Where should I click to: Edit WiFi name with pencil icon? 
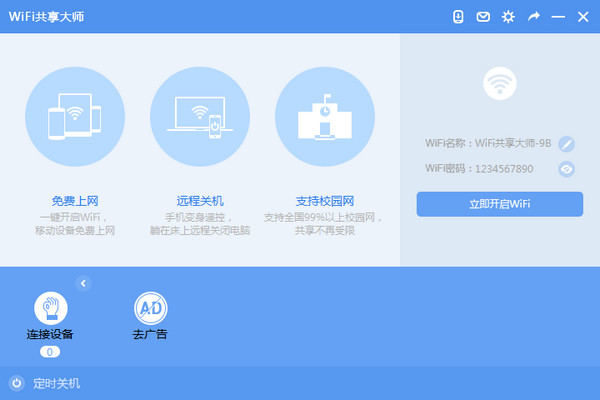click(566, 144)
